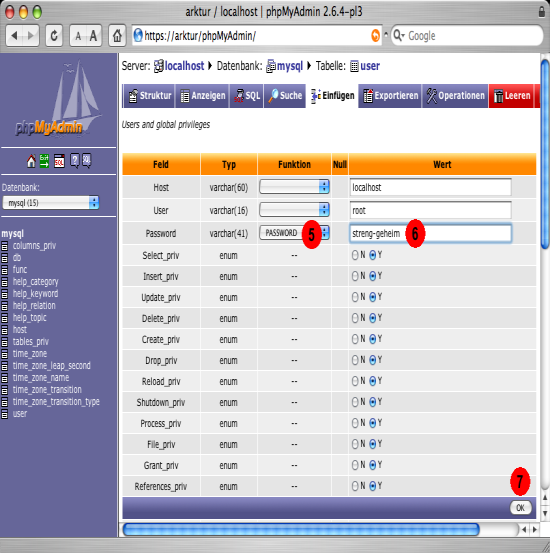Set Create_priv to N
This screenshot has width=550, height=553.
[x=355, y=339]
